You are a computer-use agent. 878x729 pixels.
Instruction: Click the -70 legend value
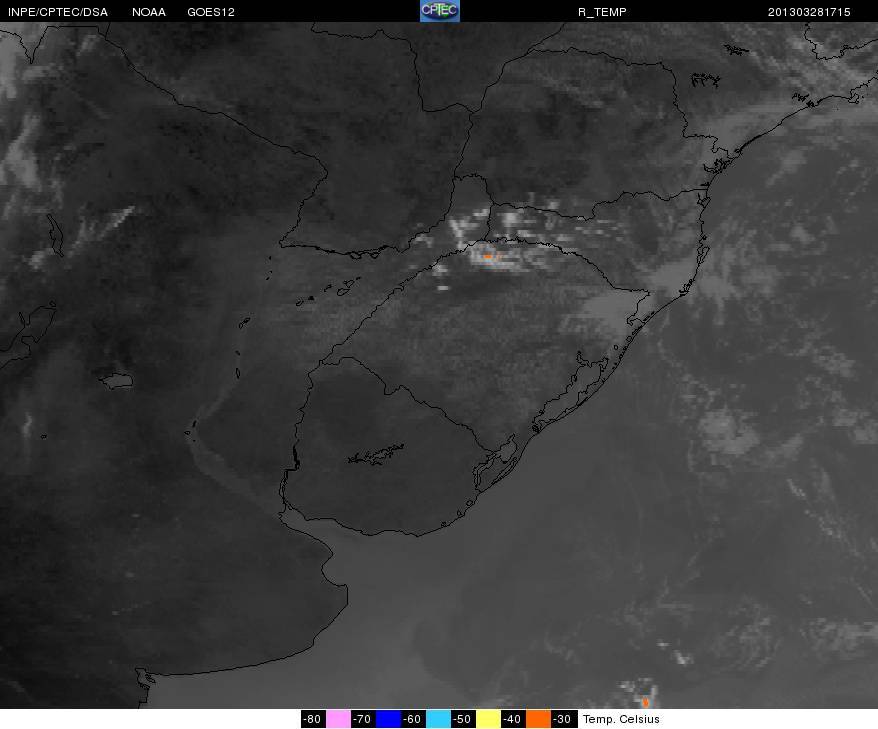[363, 719]
